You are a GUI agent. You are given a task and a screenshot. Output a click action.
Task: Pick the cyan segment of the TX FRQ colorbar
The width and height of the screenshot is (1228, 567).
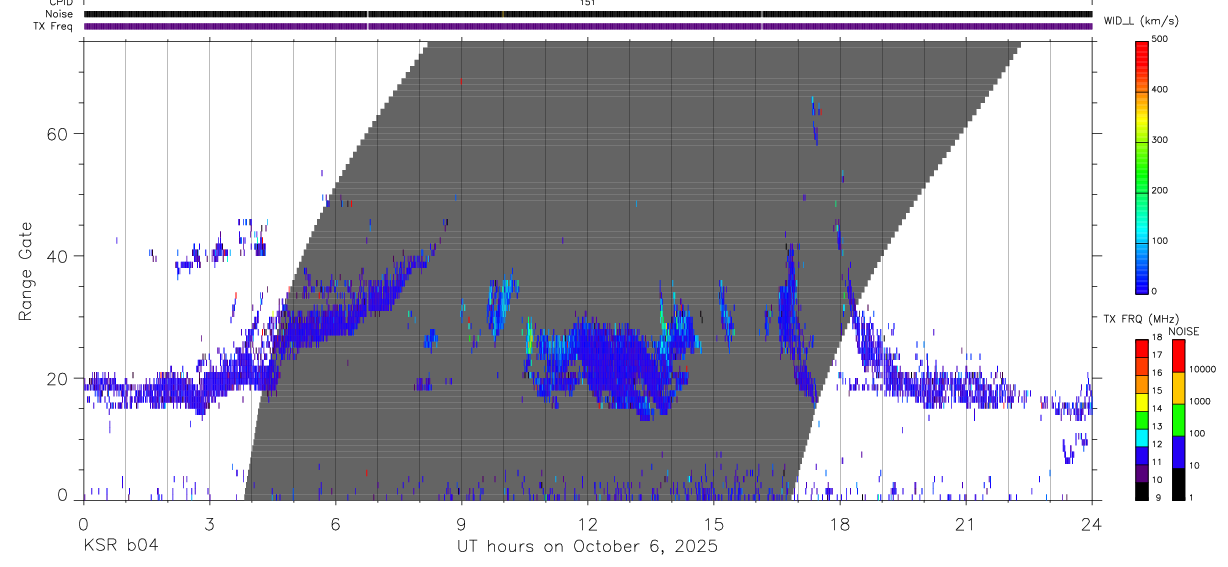click(1141, 437)
